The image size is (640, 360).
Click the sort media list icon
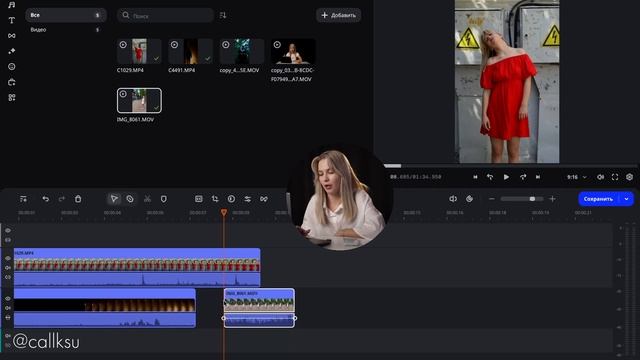coord(223,16)
